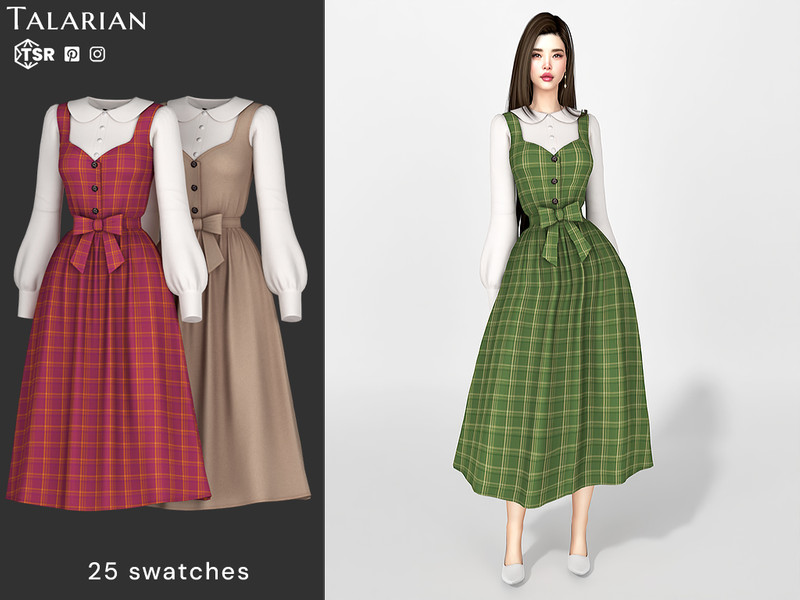The image size is (800, 600).
Task: Click the "25 swatches" caption text
Action: tap(168, 571)
